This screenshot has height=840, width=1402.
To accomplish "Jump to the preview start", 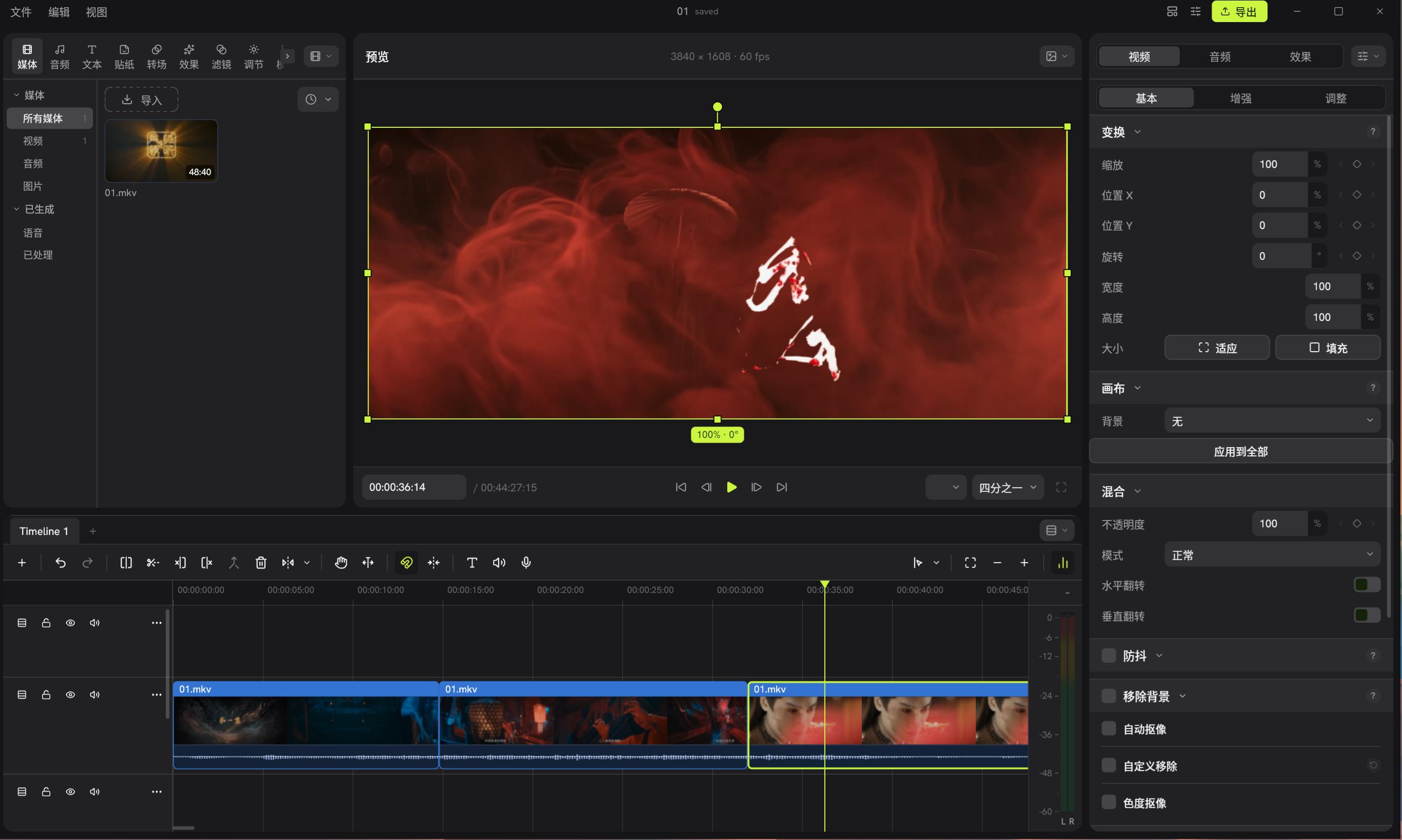I will [x=681, y=487].
